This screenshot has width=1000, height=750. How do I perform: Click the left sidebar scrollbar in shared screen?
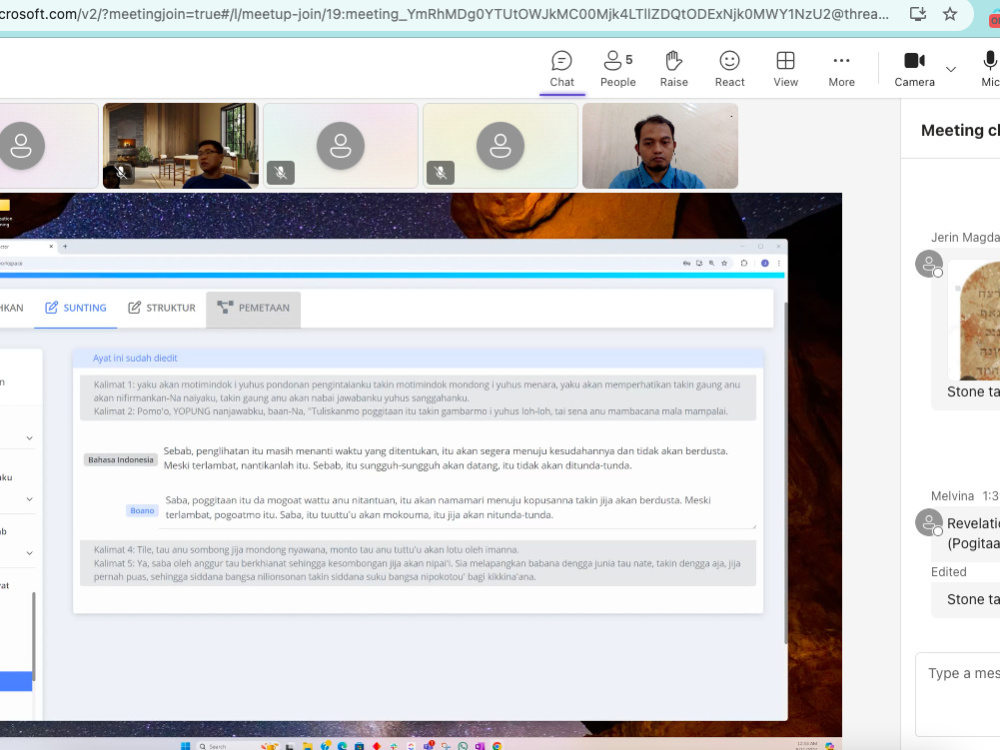33,636
